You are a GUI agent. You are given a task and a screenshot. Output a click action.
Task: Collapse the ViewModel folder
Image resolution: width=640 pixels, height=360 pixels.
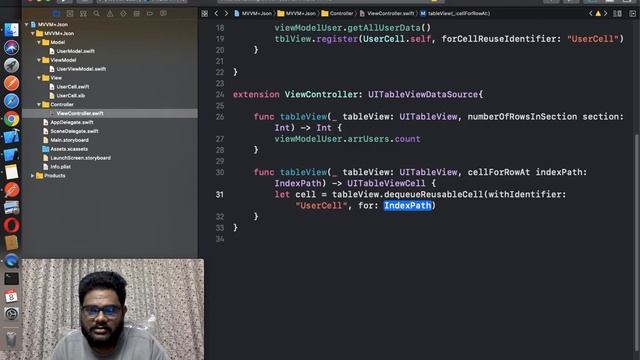(39, 60)
